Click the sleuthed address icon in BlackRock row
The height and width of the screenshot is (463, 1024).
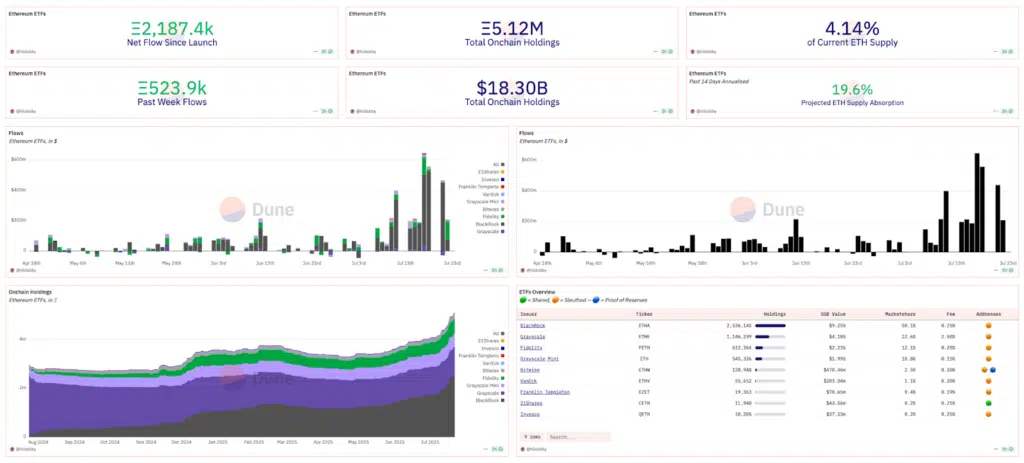coord(988,325)
